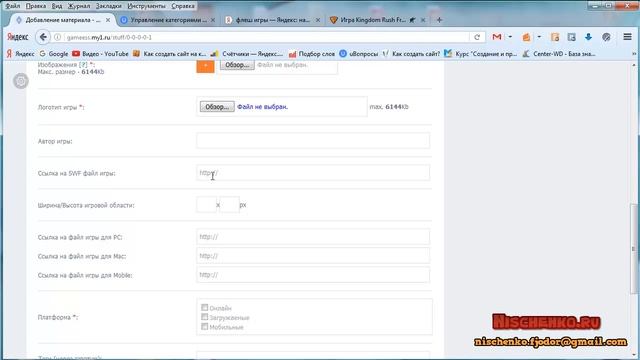Image resolution: width=640 pixels, height=360 pixels.
Task: Expand the orange extension dropdown arrow
Action: click(x=539, y=37)
